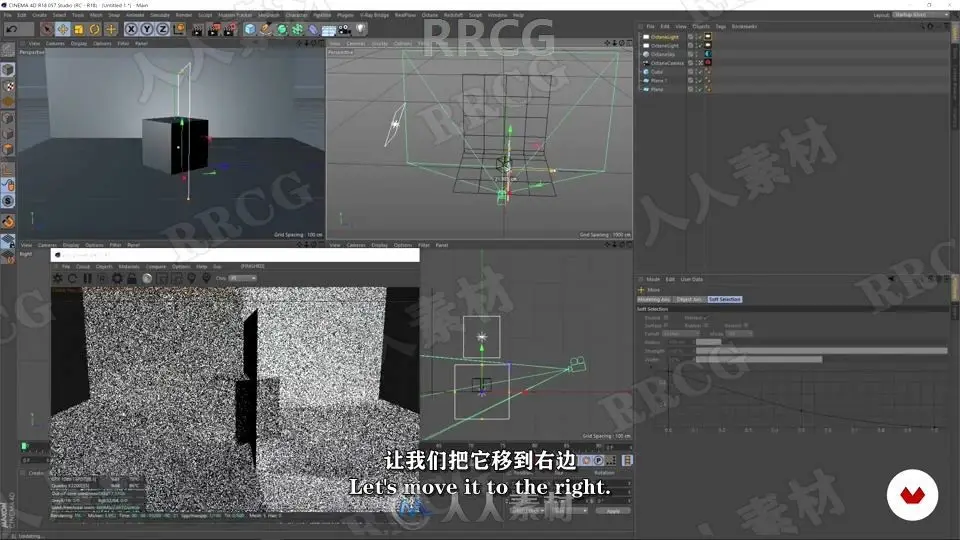
Task: Select OctaneCamera object in list
Action: pyautogui.click(x=667, y=62)
